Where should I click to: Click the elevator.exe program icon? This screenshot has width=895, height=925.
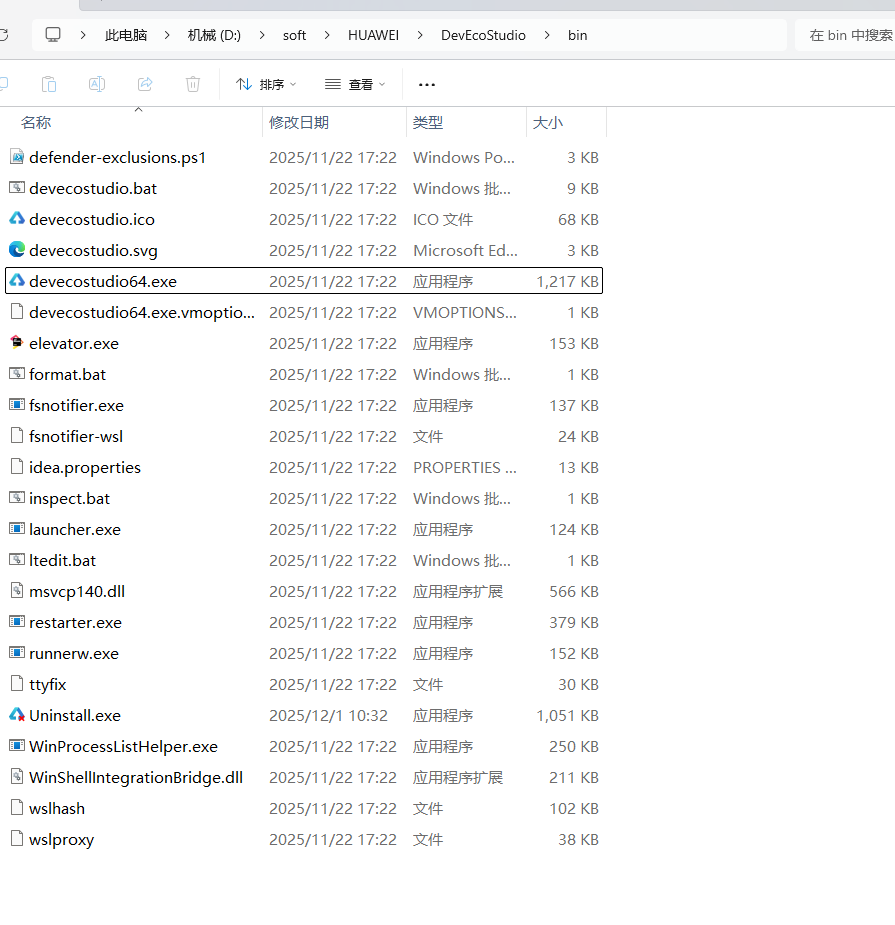click(17, 343)
